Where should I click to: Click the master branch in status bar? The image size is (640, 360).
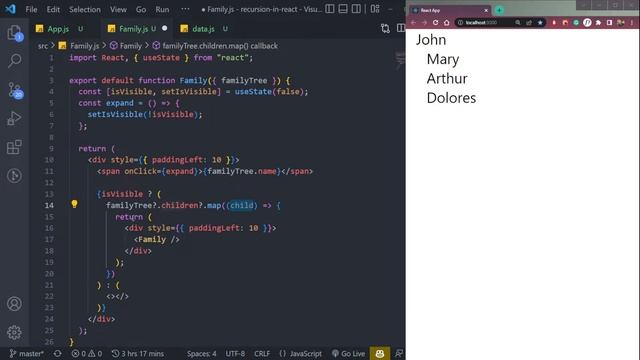27,353
